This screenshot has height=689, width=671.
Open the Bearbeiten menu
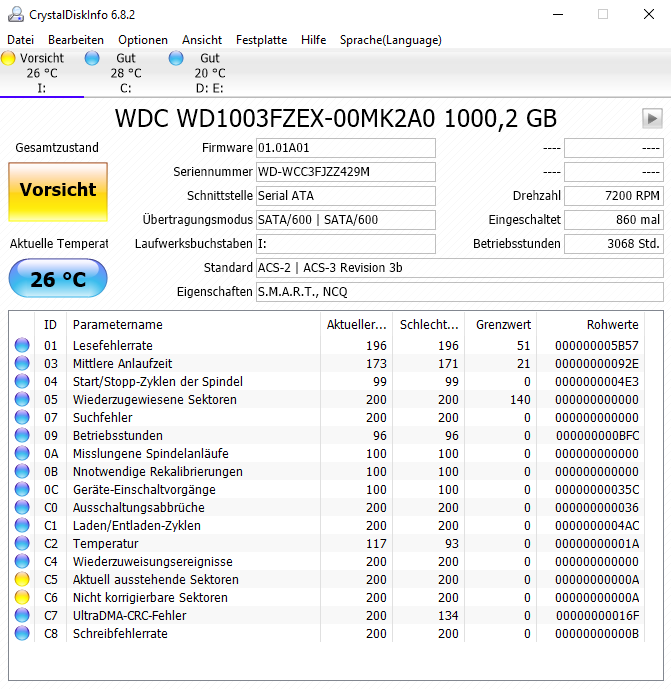[x=76, y=40]
